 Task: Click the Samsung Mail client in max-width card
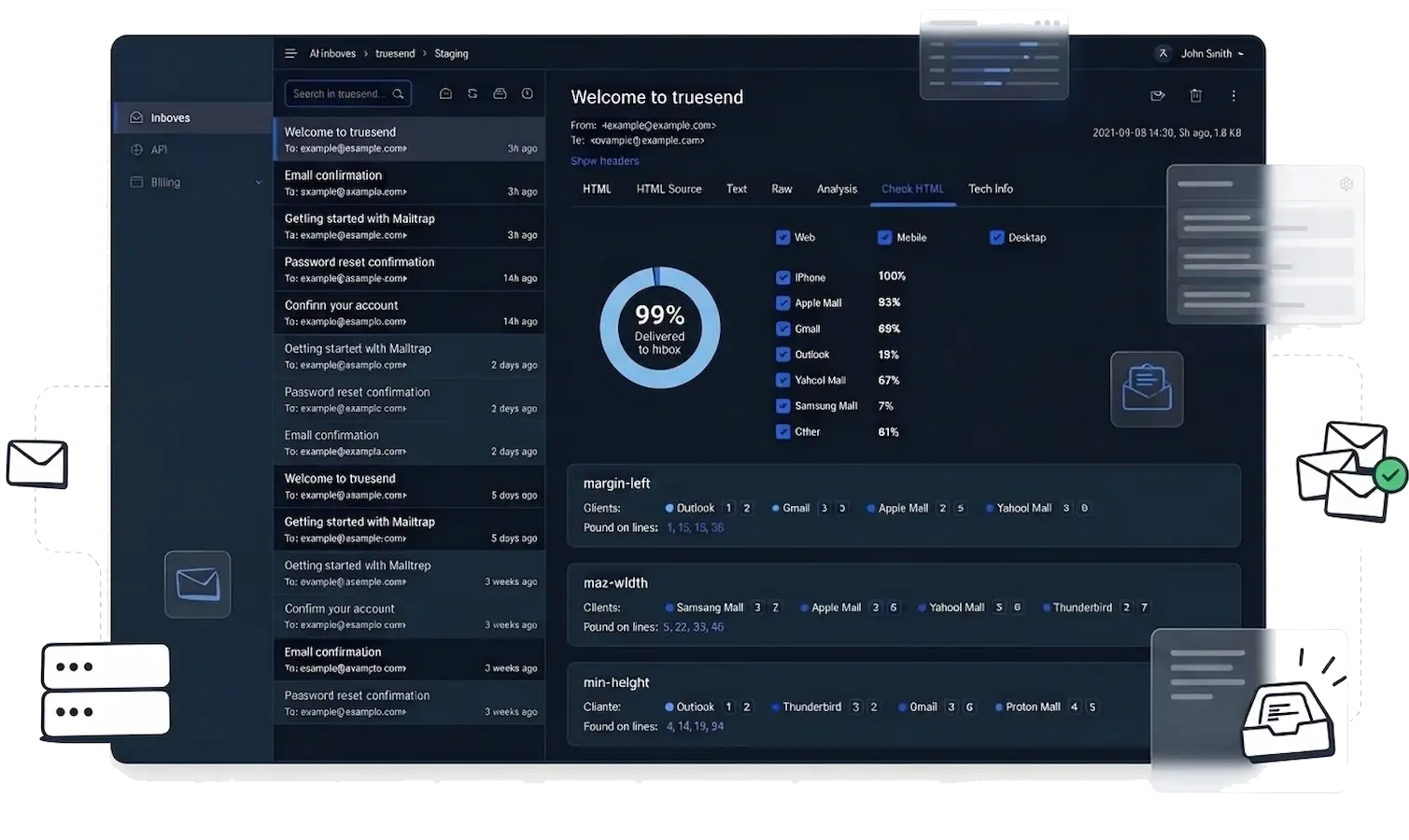(x=710, y=608)
